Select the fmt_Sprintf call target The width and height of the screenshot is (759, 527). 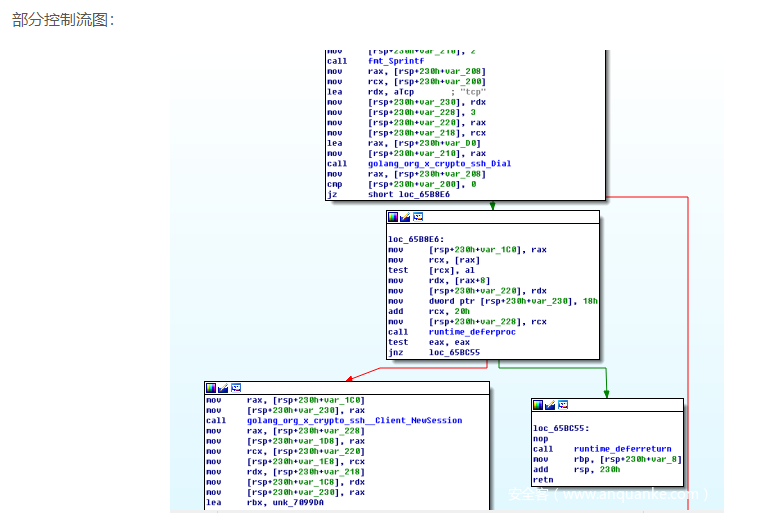coord(396,61)
